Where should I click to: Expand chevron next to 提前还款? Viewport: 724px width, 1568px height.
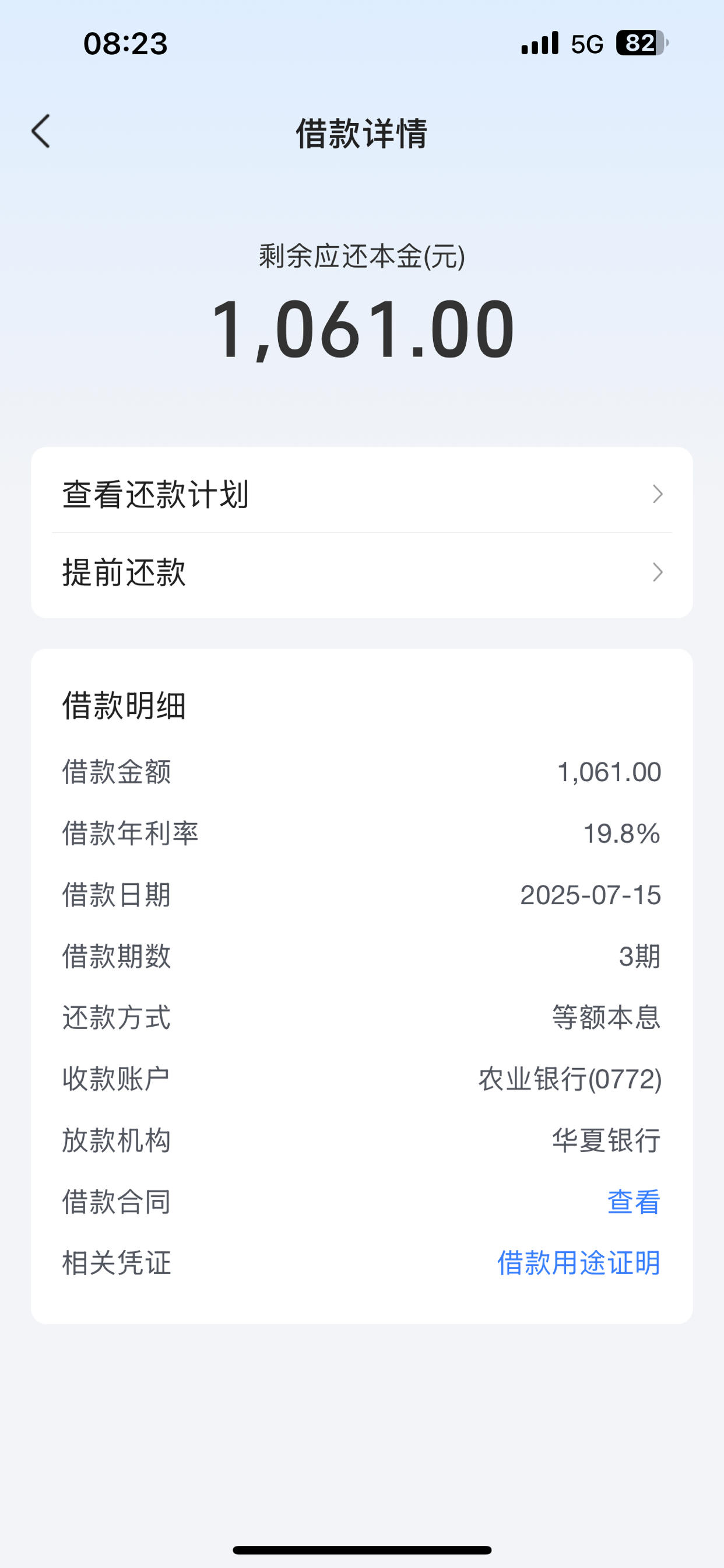coord(657,572)
